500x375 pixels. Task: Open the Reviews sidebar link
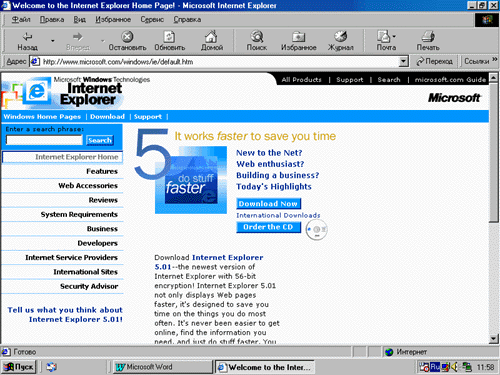[x=103, y=200]
